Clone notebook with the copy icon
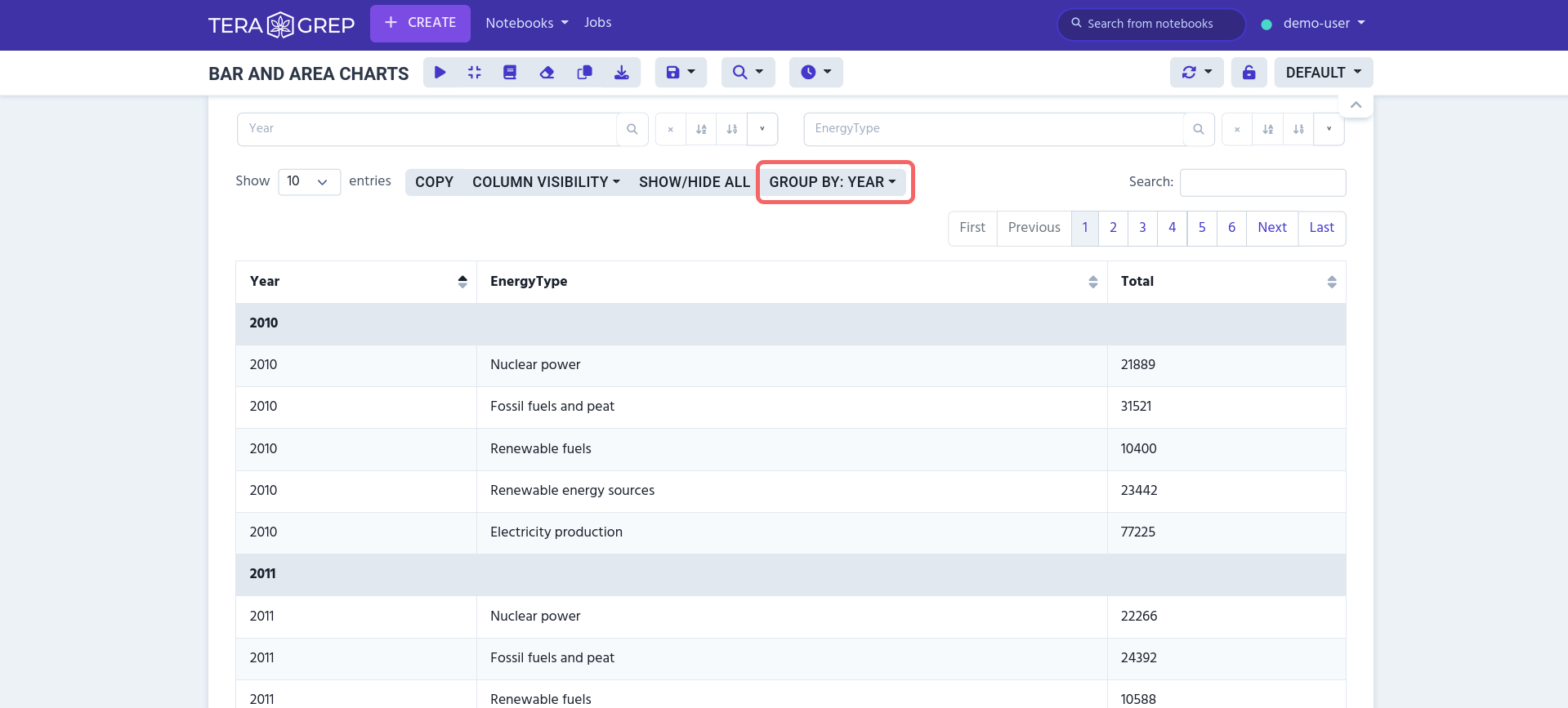 click(584, 73)
